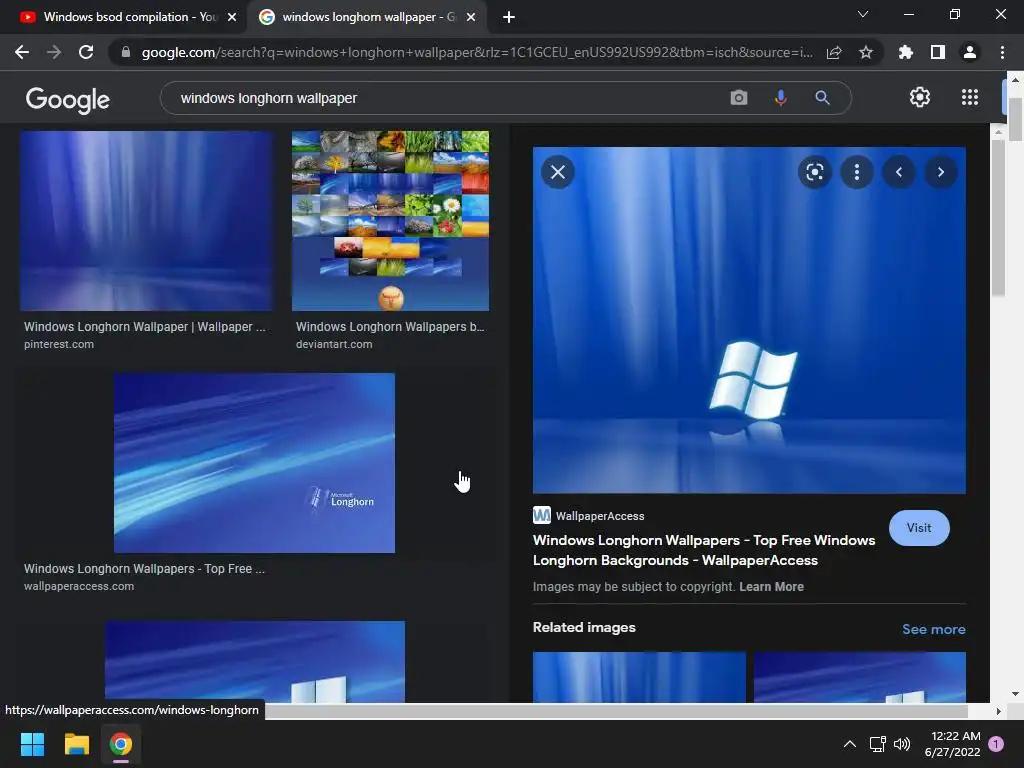The height and width of the screenshot is (768, 1024).
Task: Click the Google logo
Action: pos(67,99)
